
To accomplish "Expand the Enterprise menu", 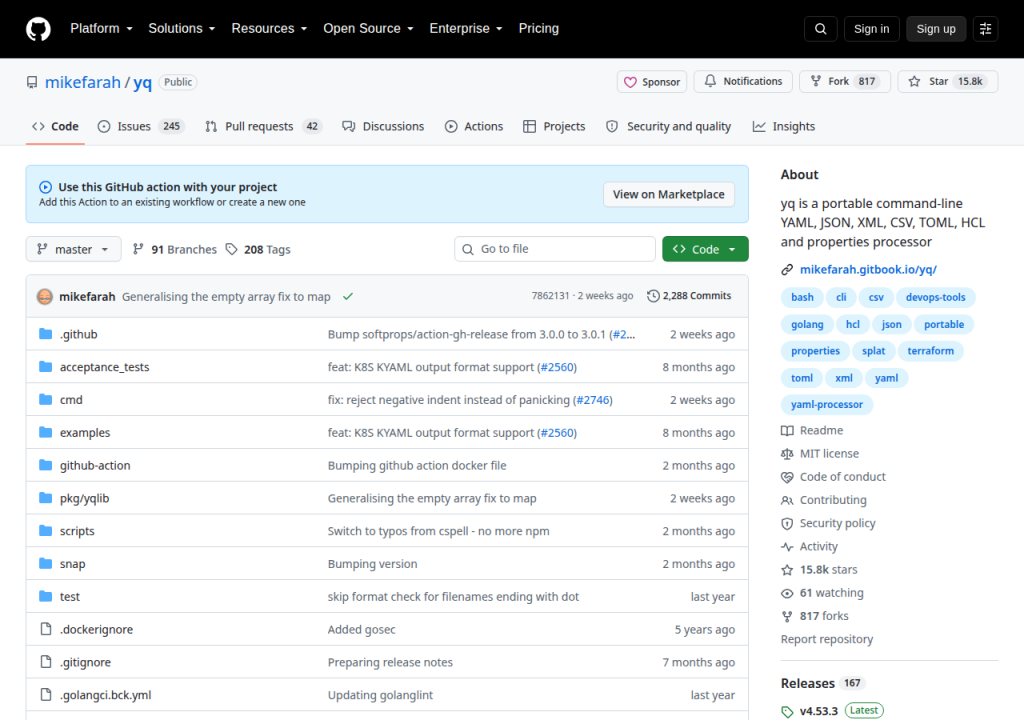I will tap(466, 29).
